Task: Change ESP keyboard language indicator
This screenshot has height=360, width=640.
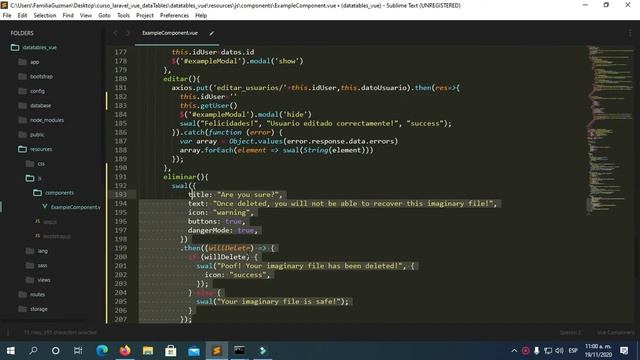Action: (x=573, y=351)
